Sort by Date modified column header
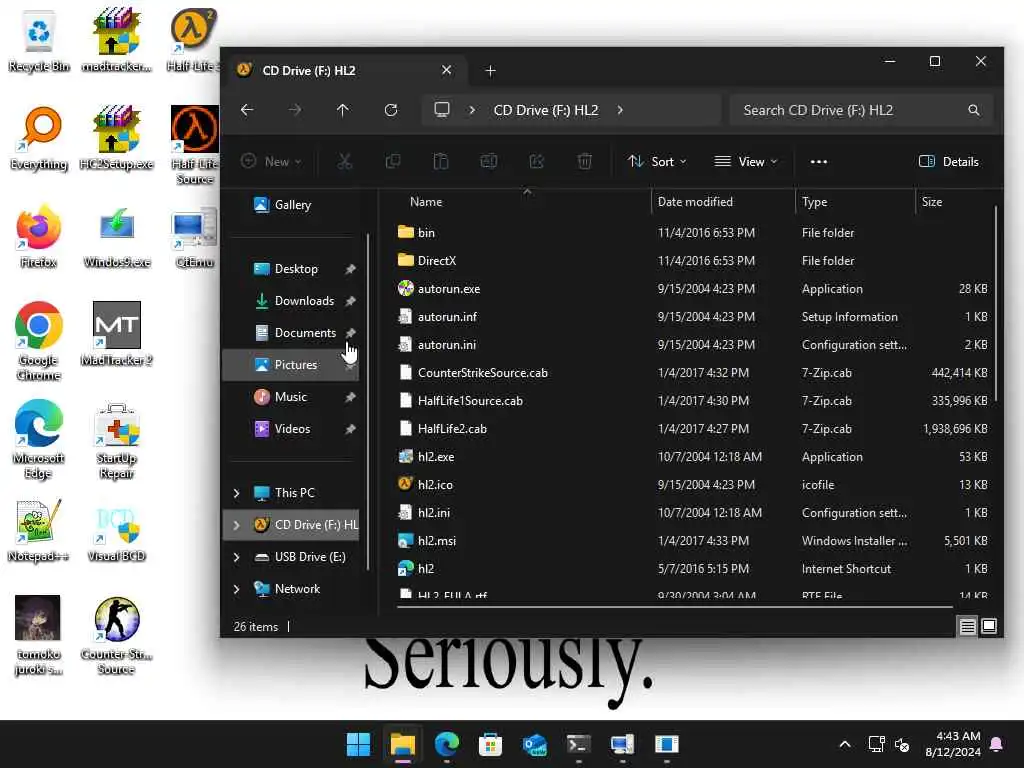Screen dimensions: 1024x768 695,202
